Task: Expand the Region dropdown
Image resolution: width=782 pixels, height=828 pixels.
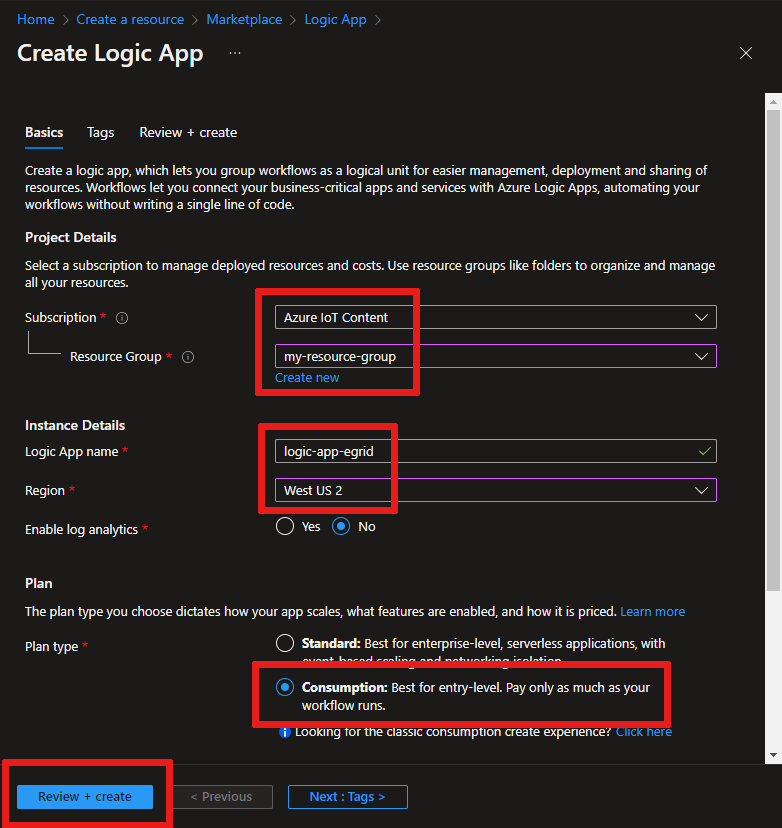Action: (x=496, y=491)
